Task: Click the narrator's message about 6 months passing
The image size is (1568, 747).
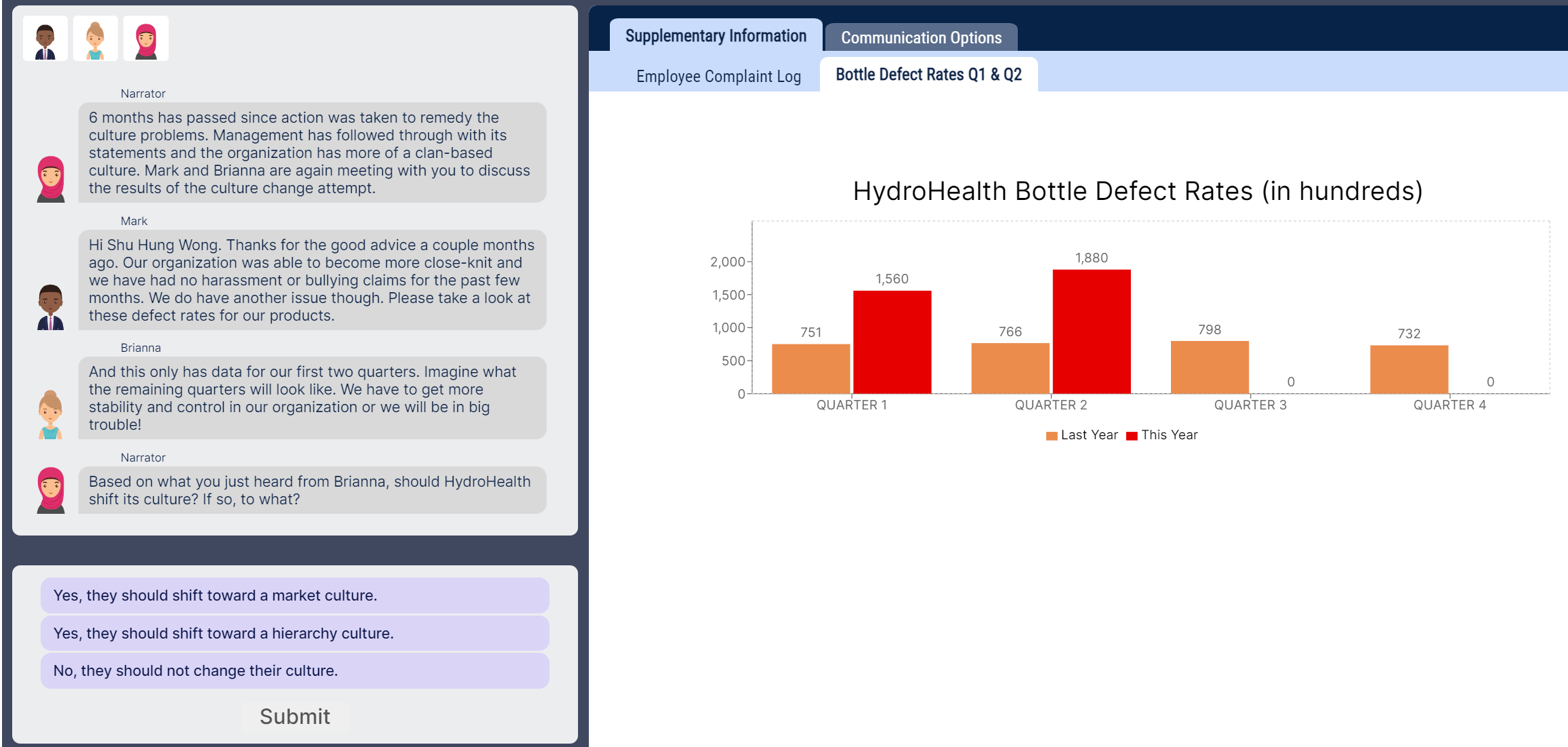Action: click(312, 153)
